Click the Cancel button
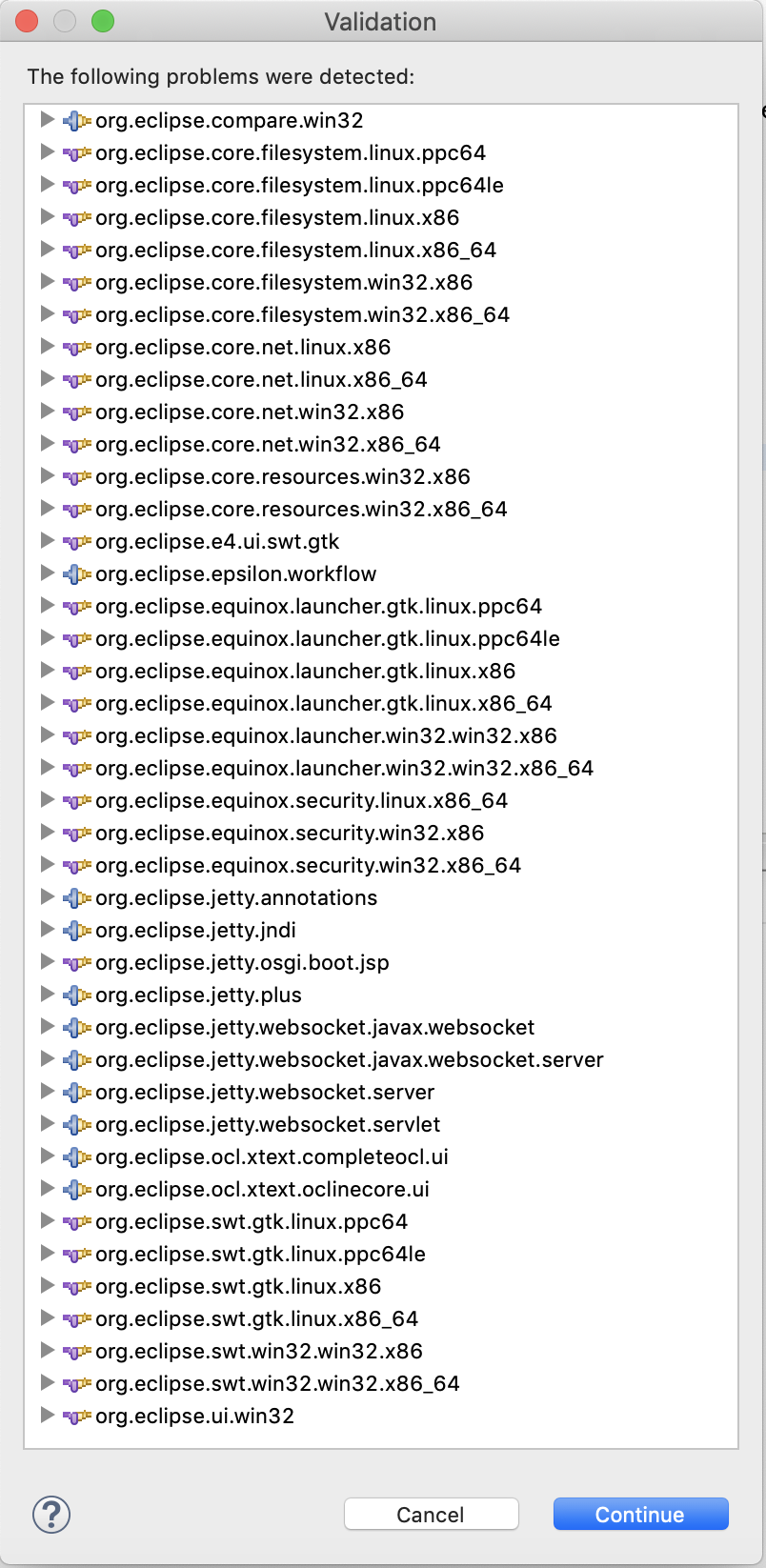This screenshot has height=1568, width=766. 431,1515
